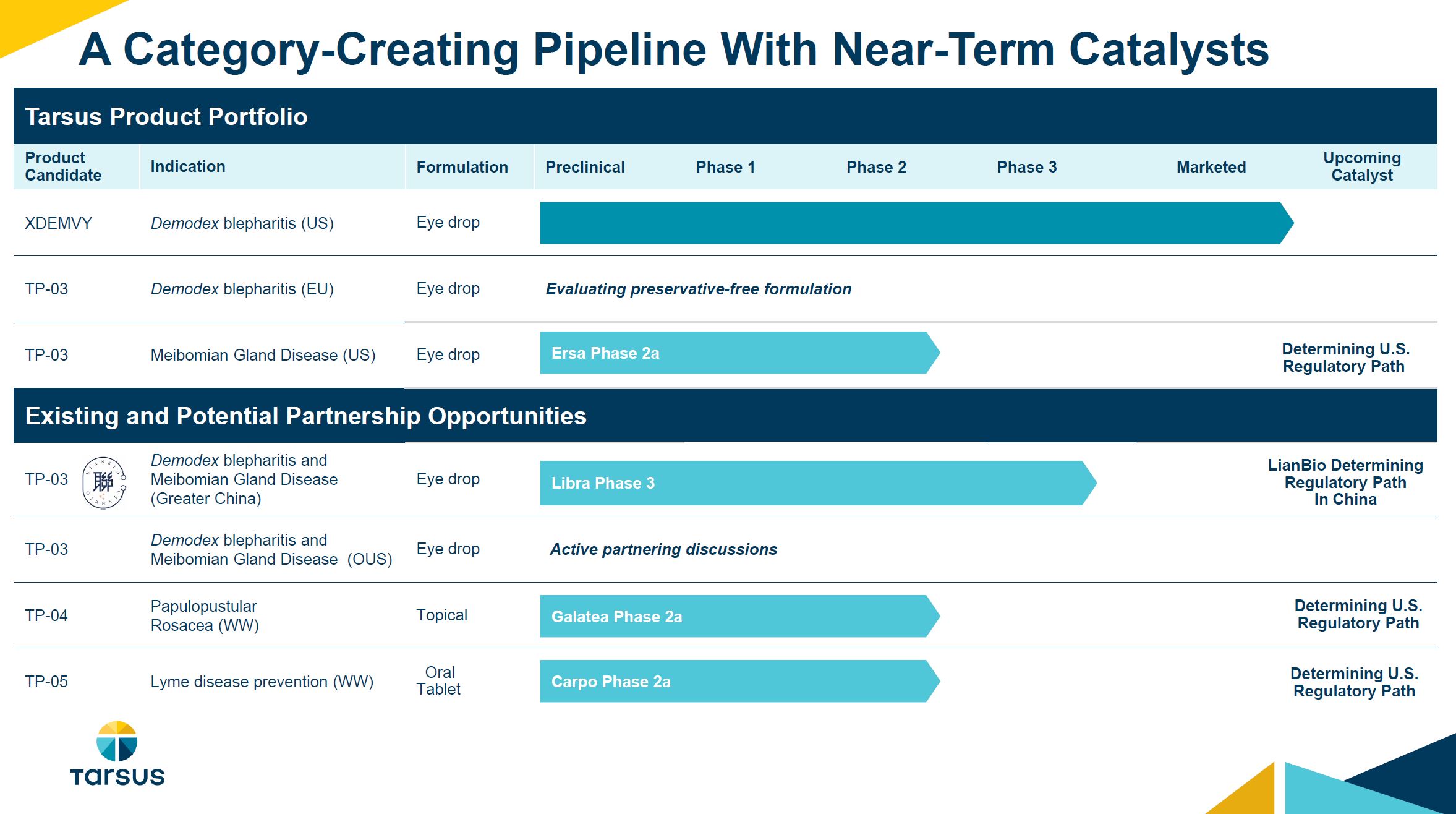
Task: Click the Carpo Phase 2a bar
Action: click(739, 682)
